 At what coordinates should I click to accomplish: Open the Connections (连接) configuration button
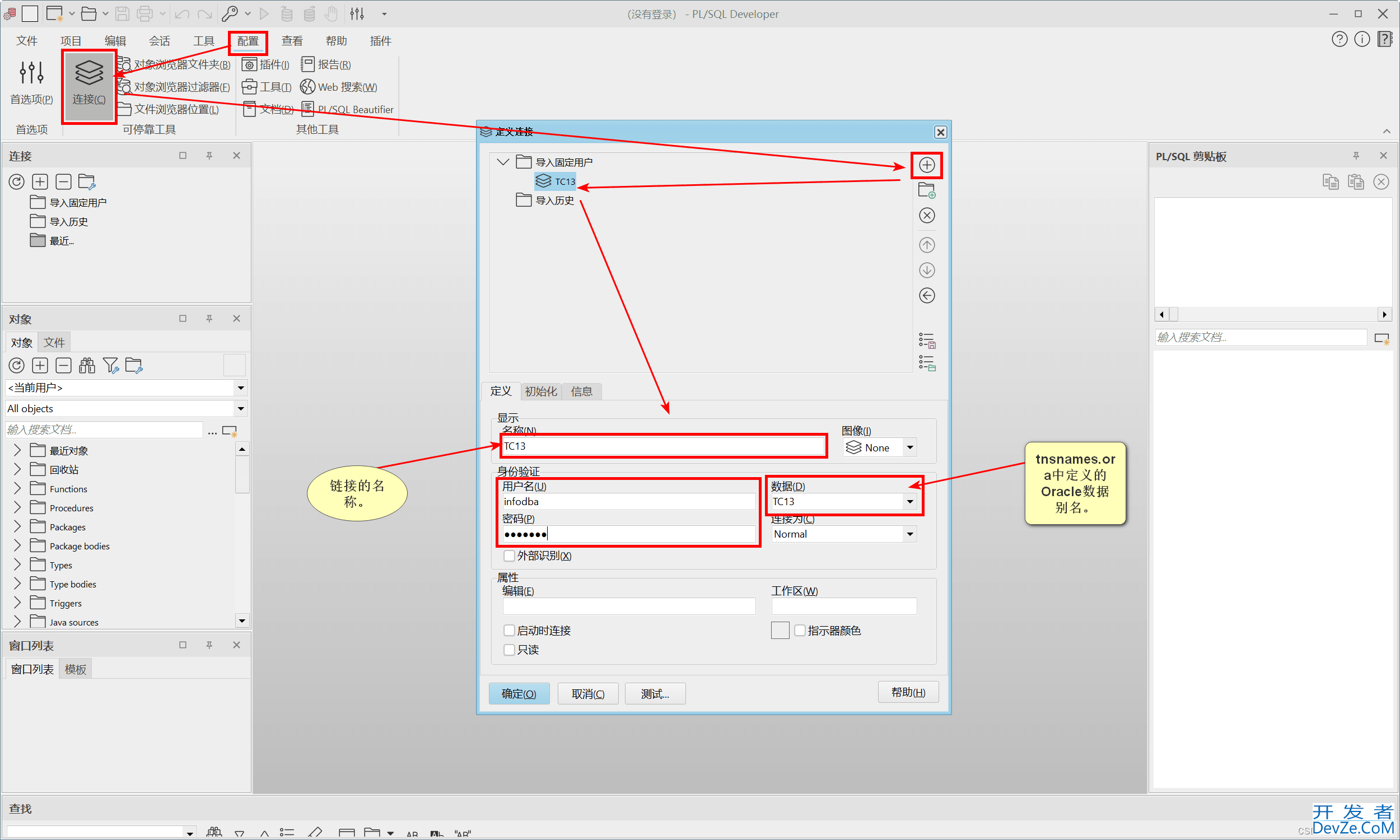point(89,86)
